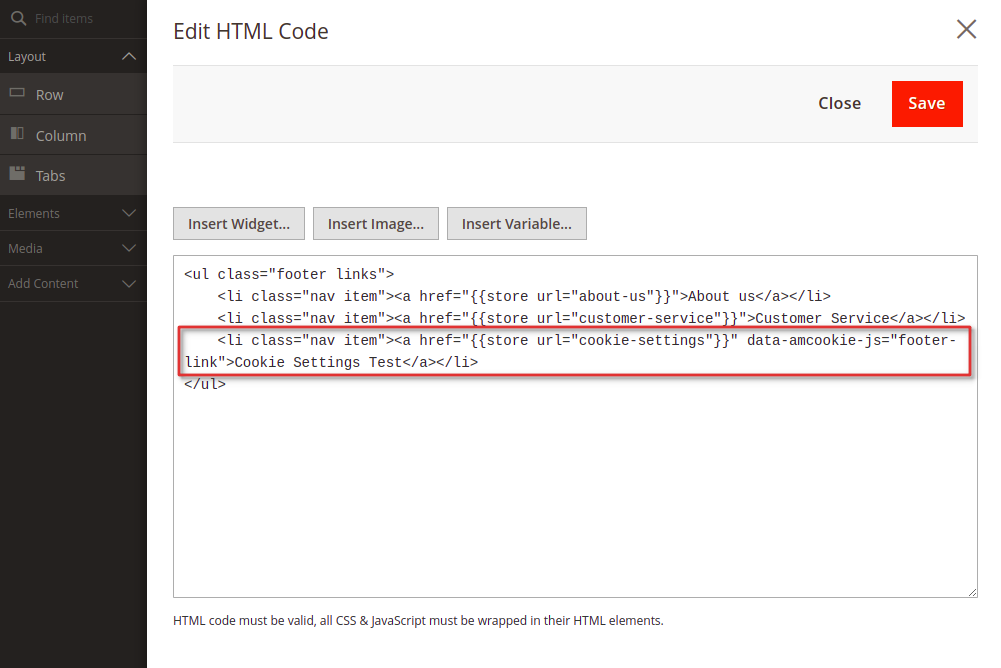Click the Insert Variable button
The image size is (1001, 668).
click(x=516, y=224)
